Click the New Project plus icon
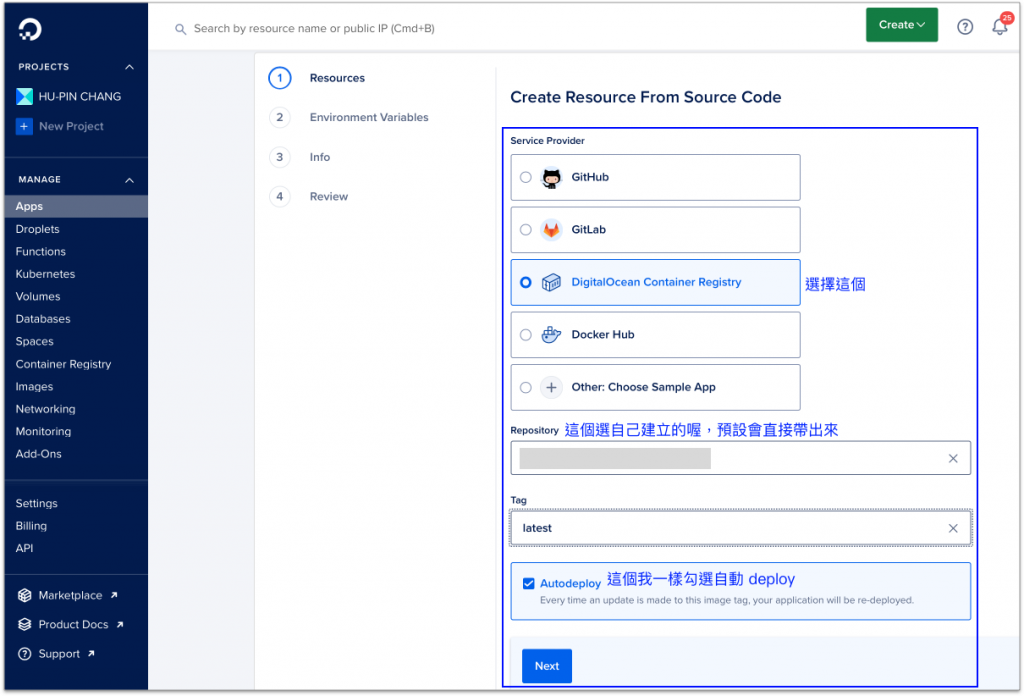This screenshot has height=696, width=1024. pyautogui.click(x=24, y=126)
